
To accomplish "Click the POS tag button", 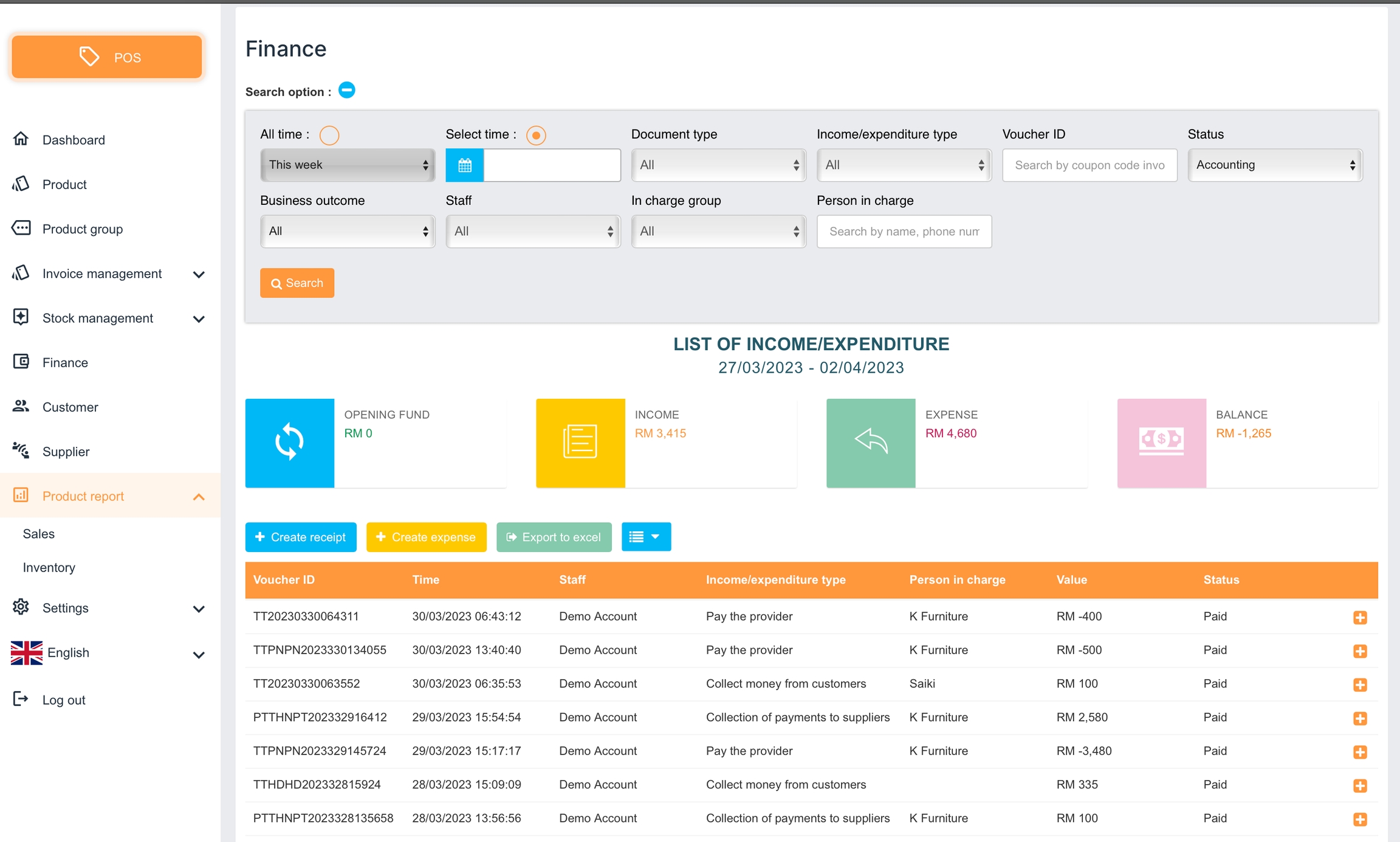I will 107,57.
